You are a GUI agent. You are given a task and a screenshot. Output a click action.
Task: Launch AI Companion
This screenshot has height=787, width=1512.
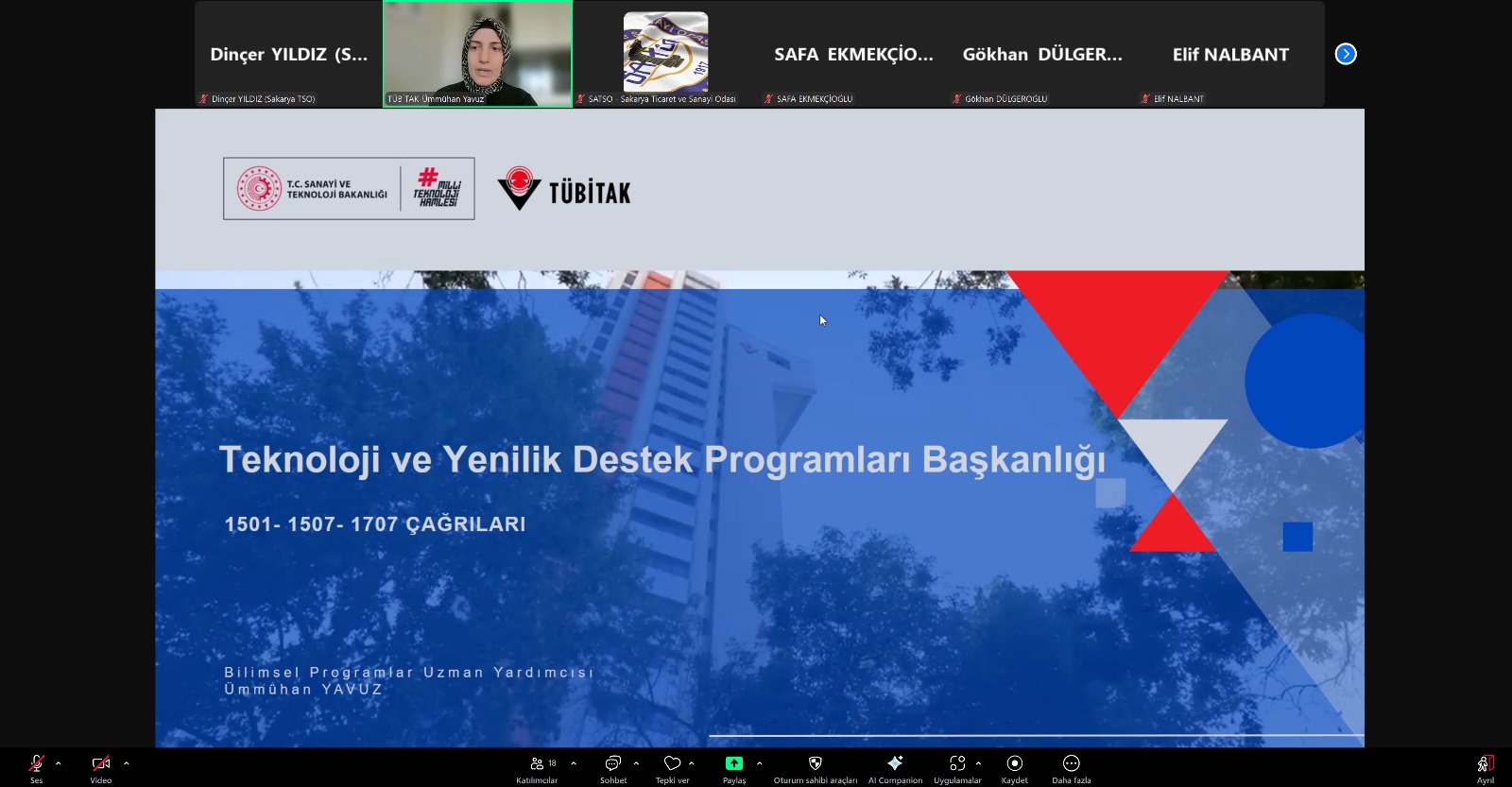(895, 764)
